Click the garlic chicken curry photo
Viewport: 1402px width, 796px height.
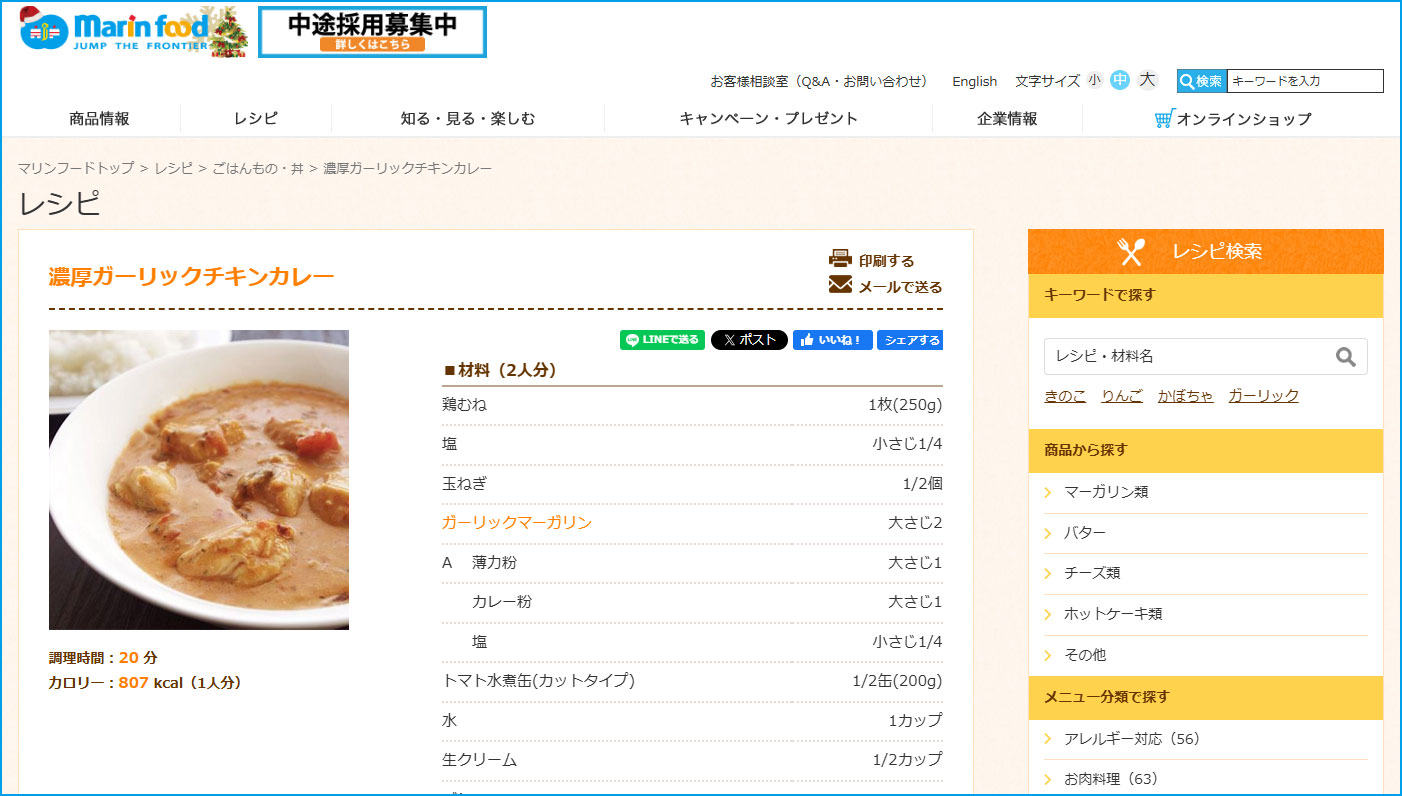click(199, 480)
